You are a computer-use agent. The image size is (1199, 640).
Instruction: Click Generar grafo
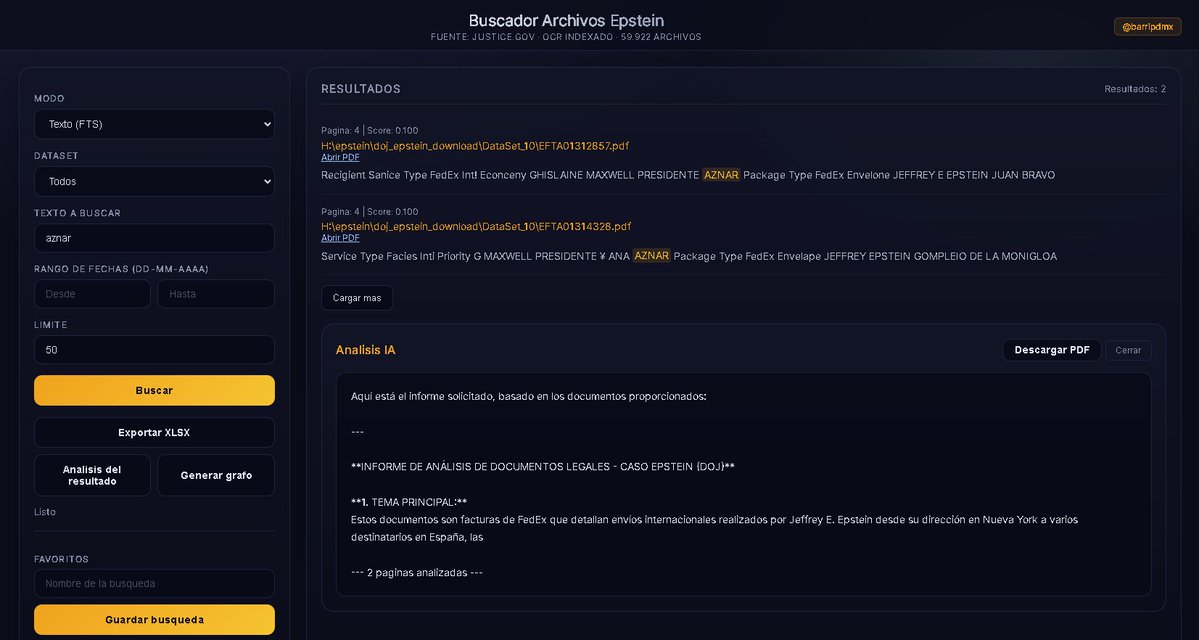[x=216, y=474]
